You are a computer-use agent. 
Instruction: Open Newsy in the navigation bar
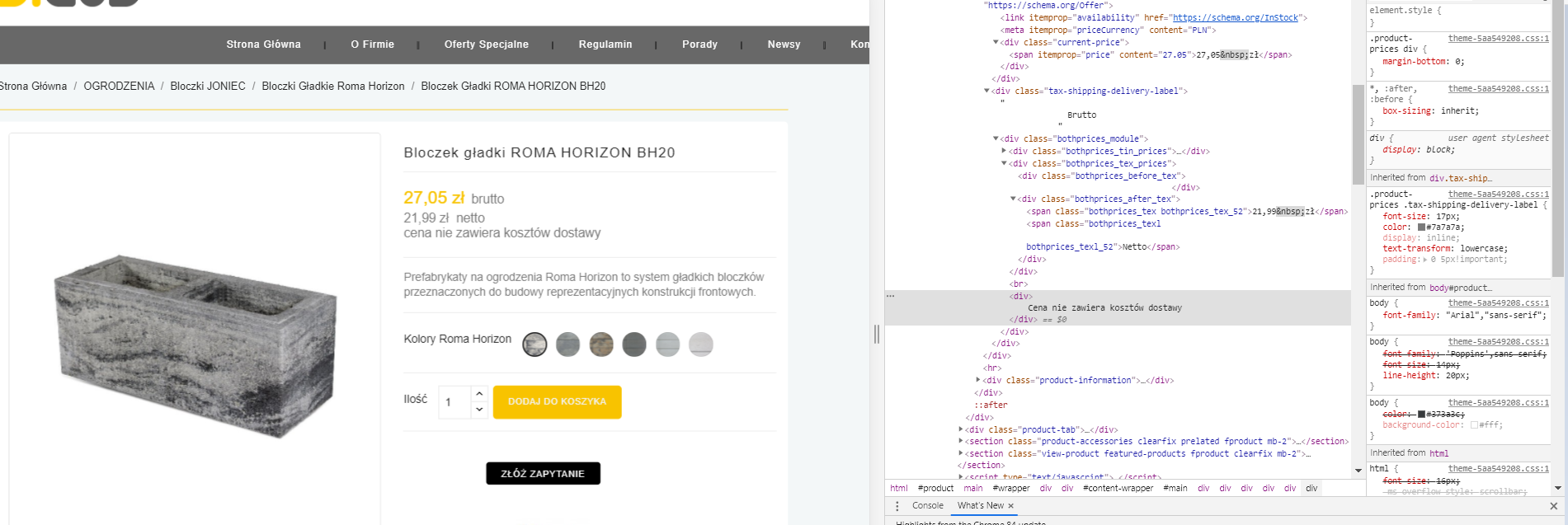coord(784,45)
